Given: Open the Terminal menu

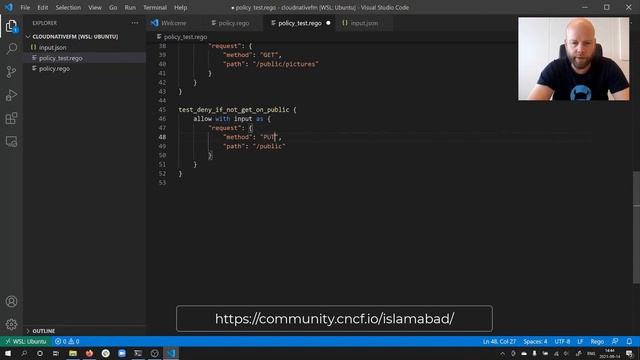Looking at the screenshot, I should (155, 7).
